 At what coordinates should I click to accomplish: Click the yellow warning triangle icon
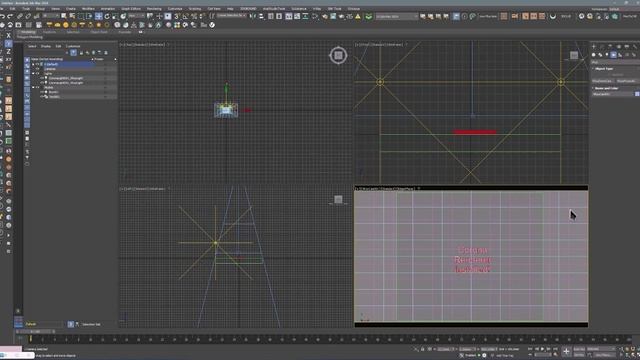[358, 16]
